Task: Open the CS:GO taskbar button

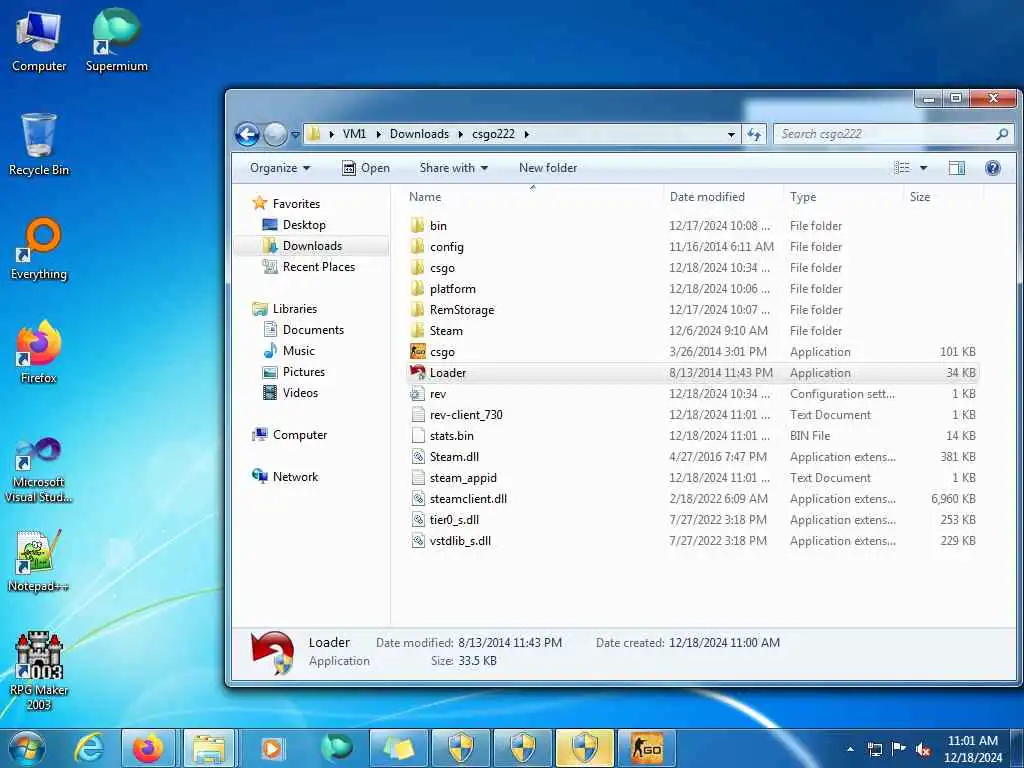Action: (647, 748)
